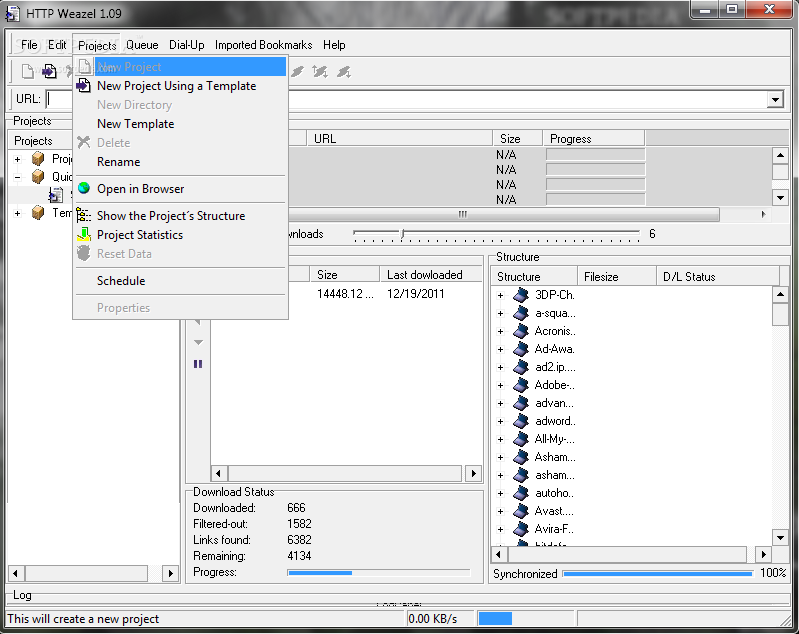Screen dimensions: 799x634
Task: Click the Synchronized progress bar
Action: (x=657, y=574)
